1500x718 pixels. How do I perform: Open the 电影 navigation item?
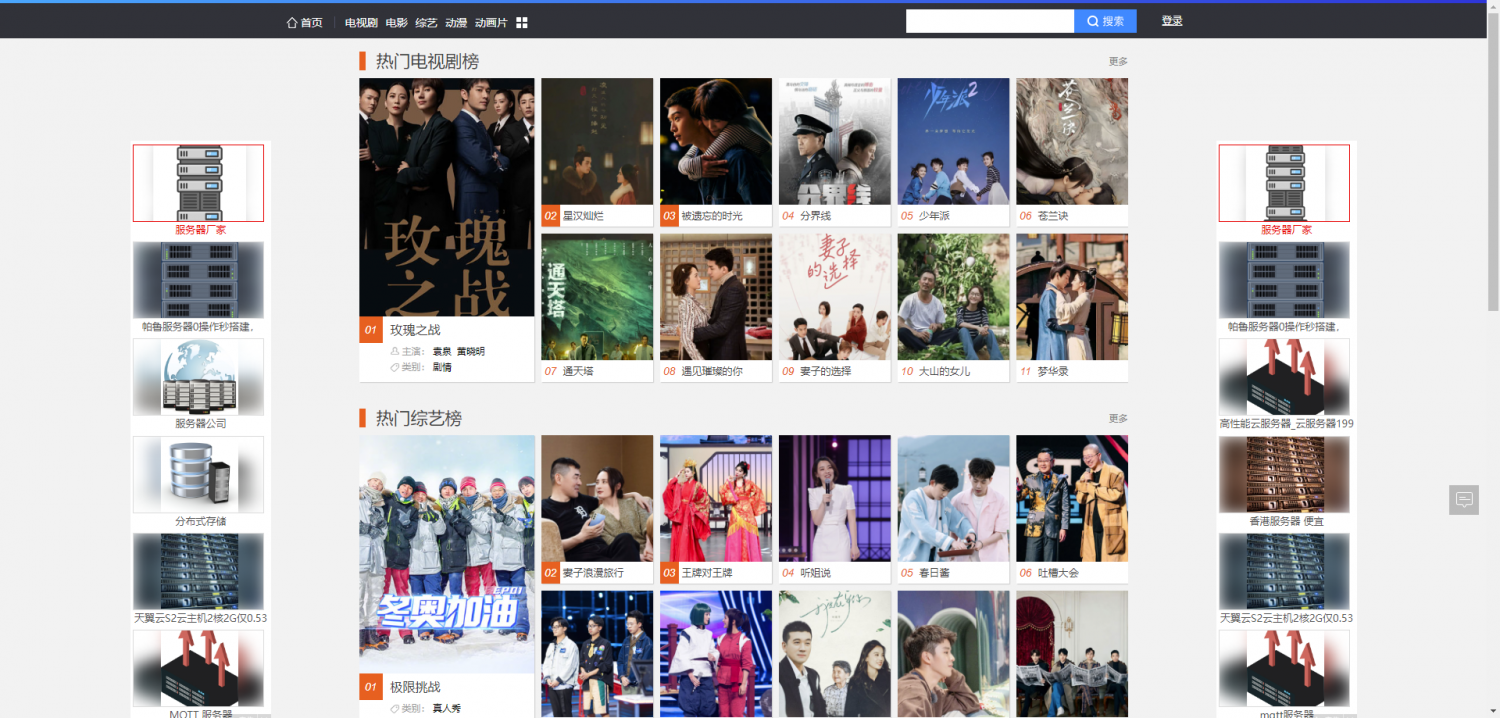tap(397, 22)
